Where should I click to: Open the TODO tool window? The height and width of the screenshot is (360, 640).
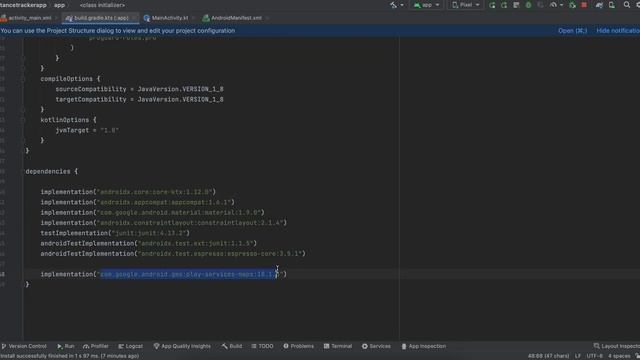coord(262,346)
